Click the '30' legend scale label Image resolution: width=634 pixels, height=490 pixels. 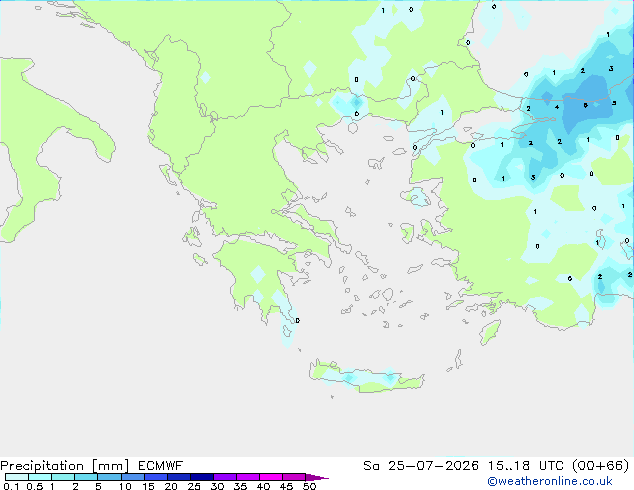(x=217, y=486)
